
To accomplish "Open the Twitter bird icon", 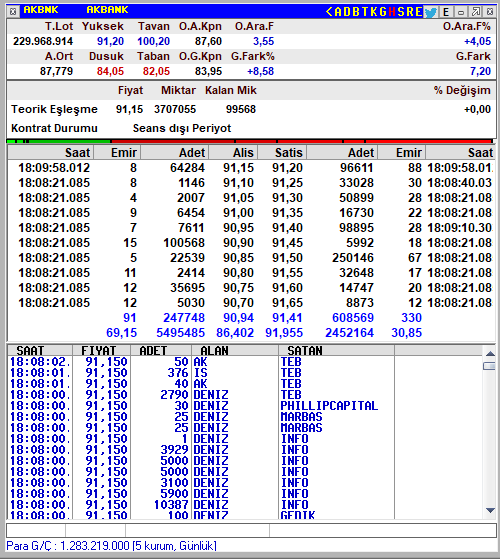I will point(431,12).
